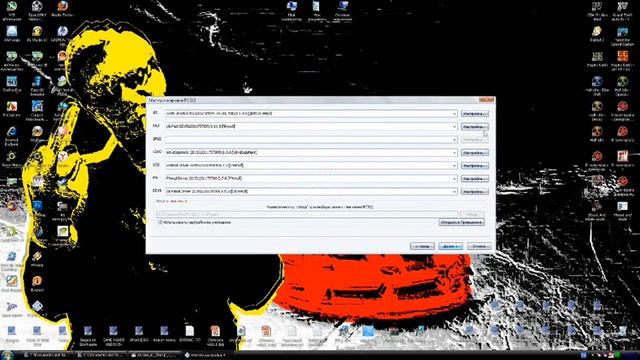The image size is (640, 360).
Task: Select the Internet Explorer desktop icon
Action: (x=11, y=136)
